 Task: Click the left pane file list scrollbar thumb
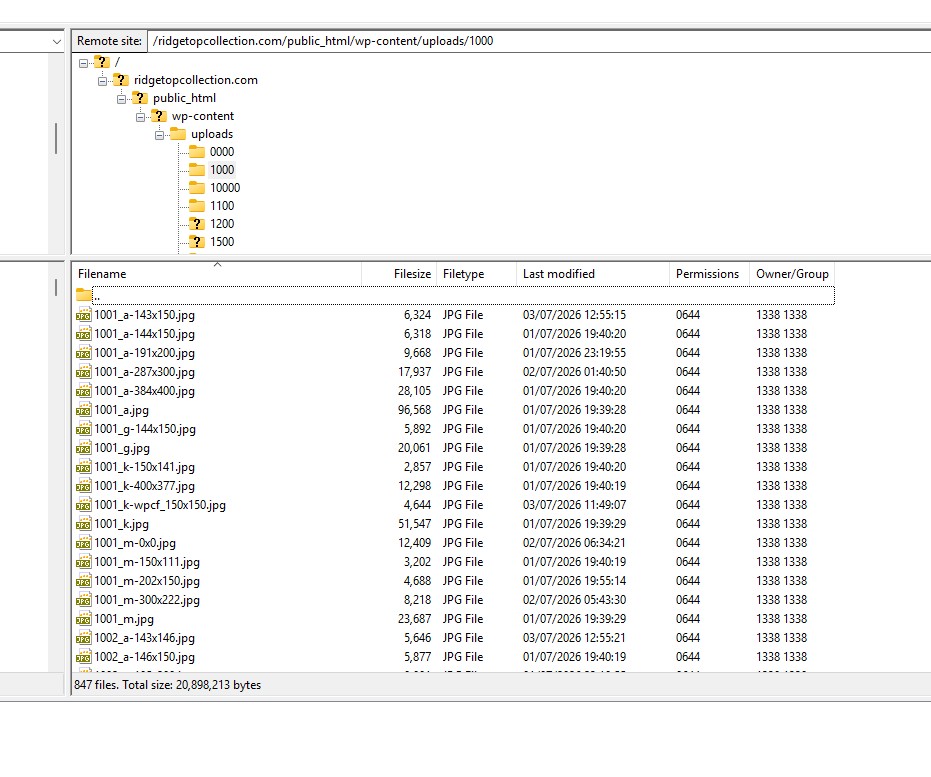pyautogui.click(x=56, y=287)
